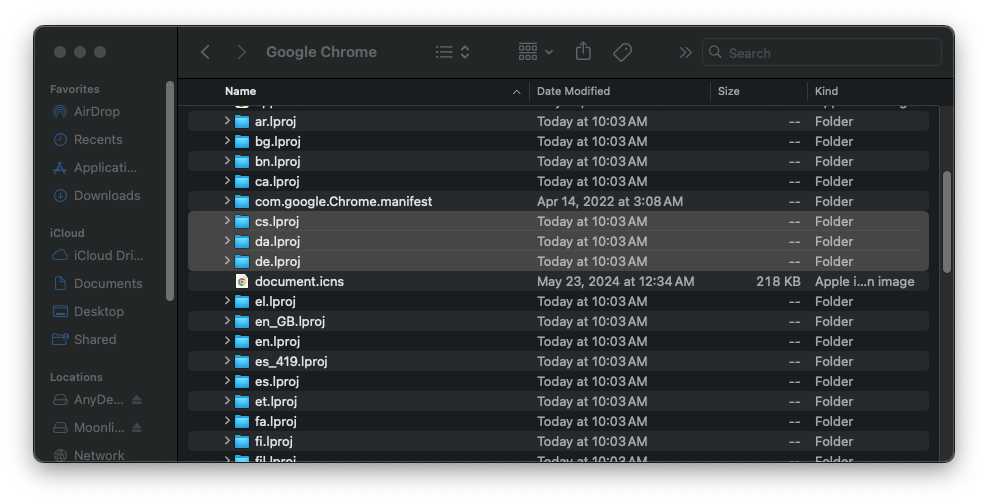Go back with the left chevron button
Screen dimensions: 988x504
(205, 52)
